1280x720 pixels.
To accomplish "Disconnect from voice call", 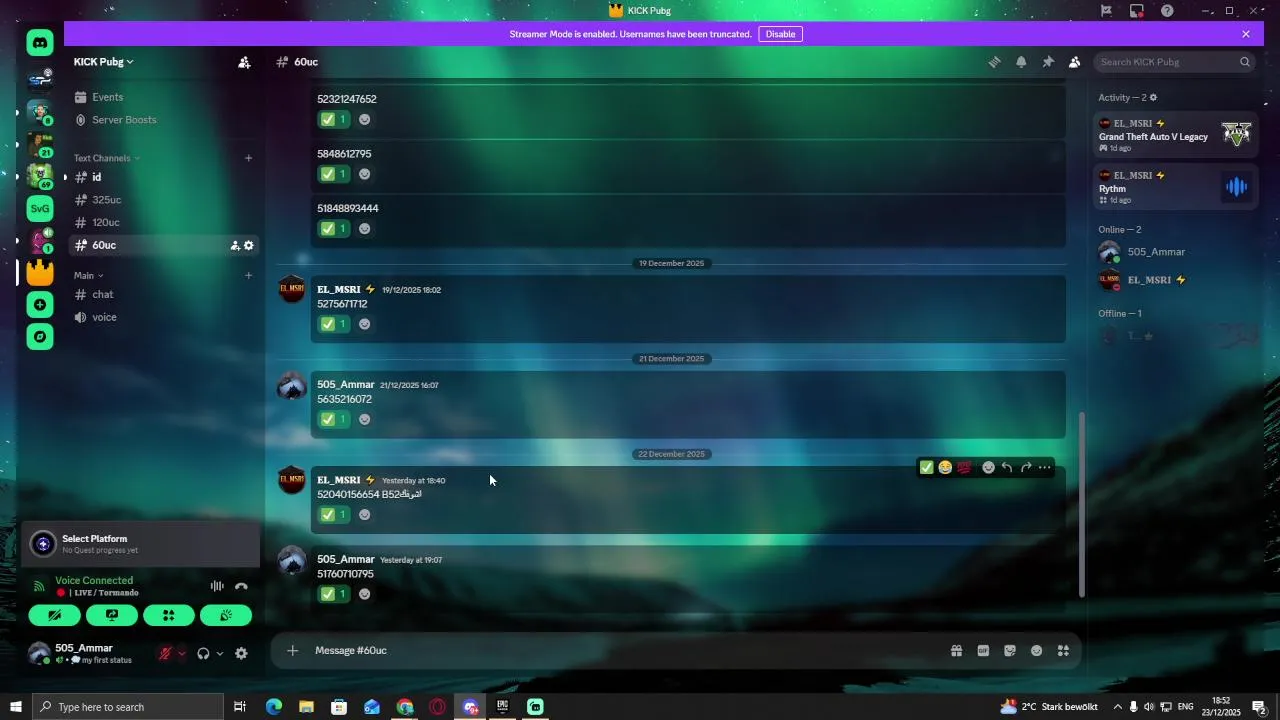I will tap(241, 586).
